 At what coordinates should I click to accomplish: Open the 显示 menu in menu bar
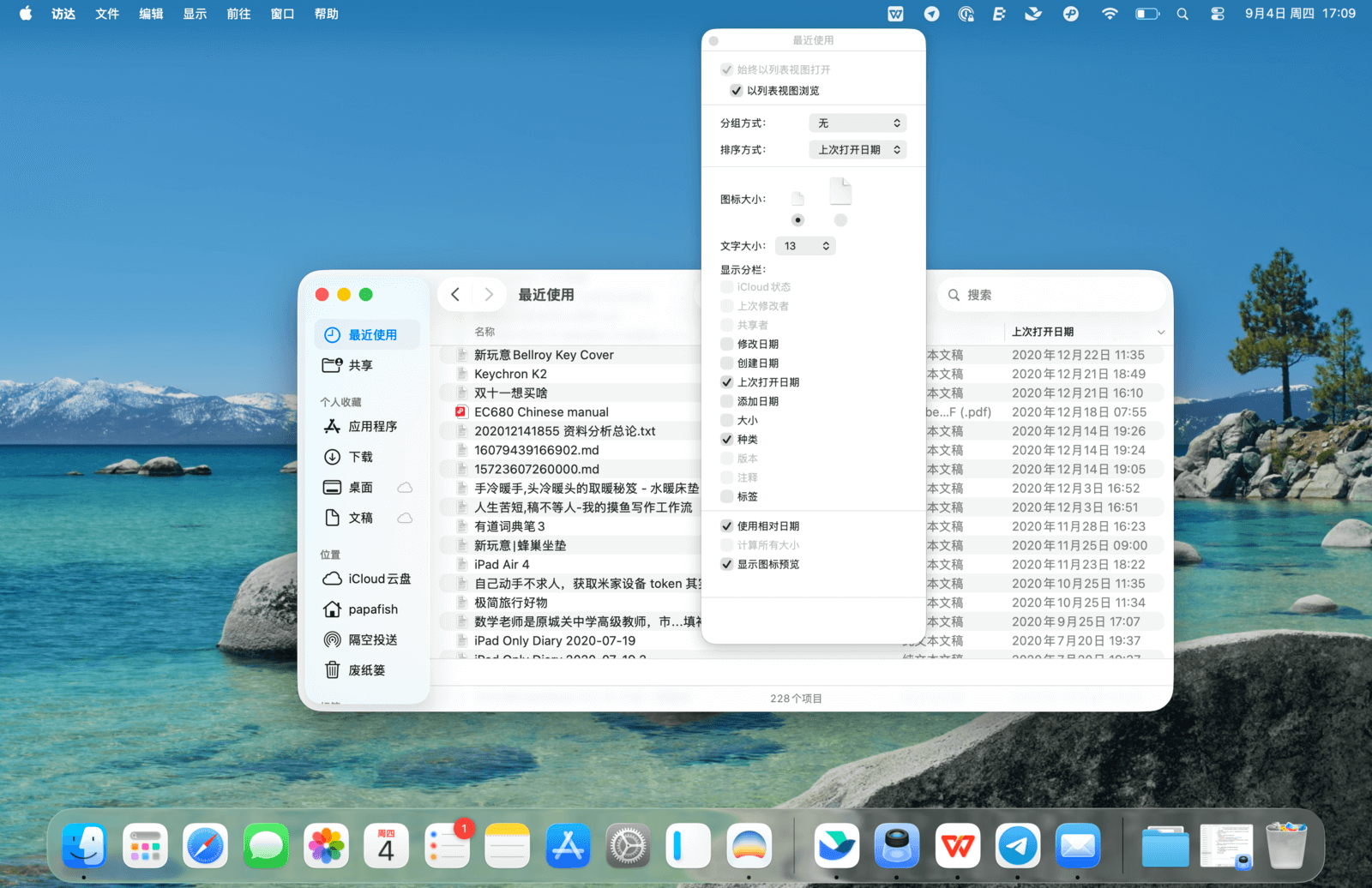coord(195,14)
